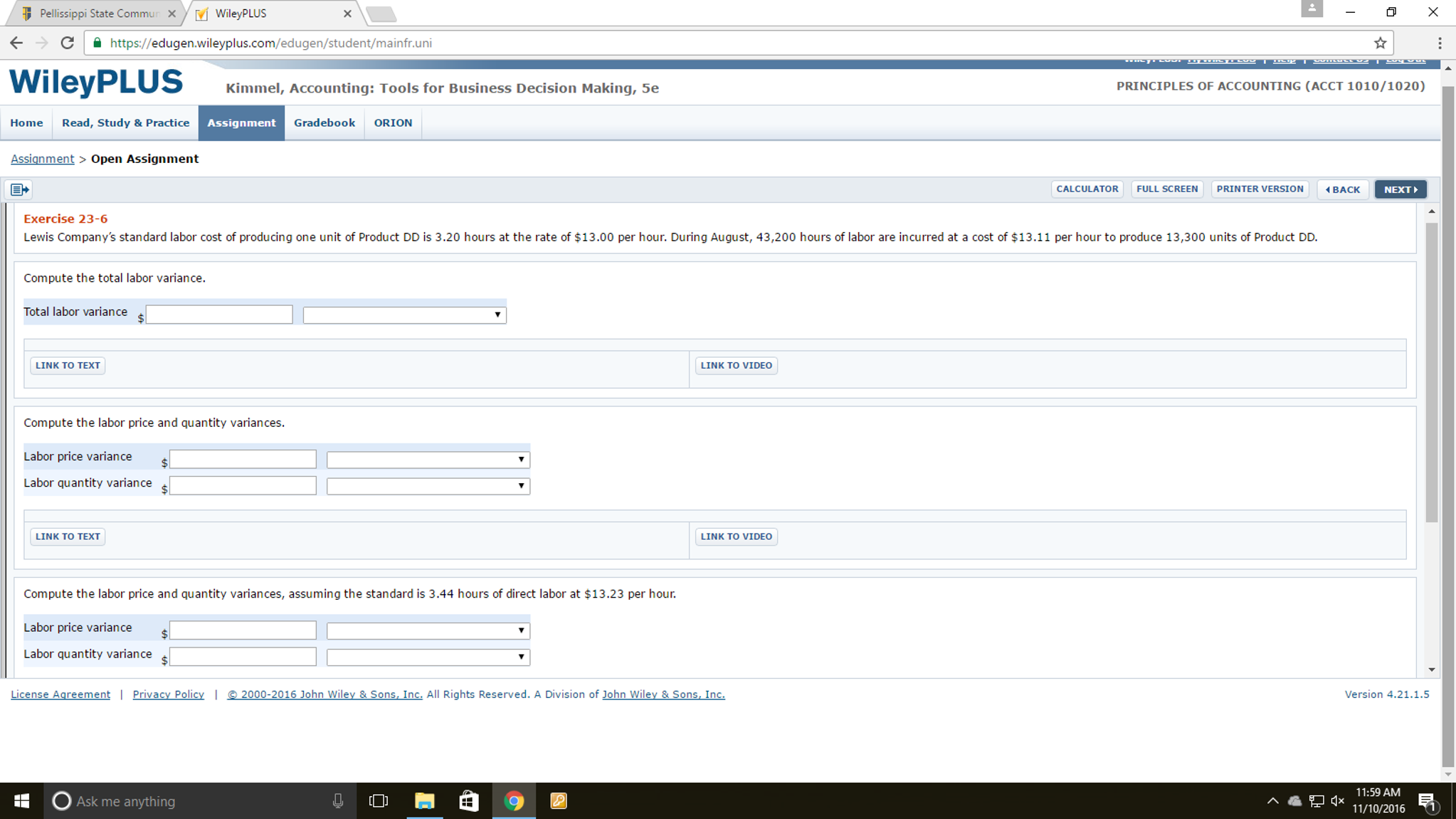1456x819 pixels.
Task: Click the taskbar clock showing 11:59 AM
Action: point(1378,800)
